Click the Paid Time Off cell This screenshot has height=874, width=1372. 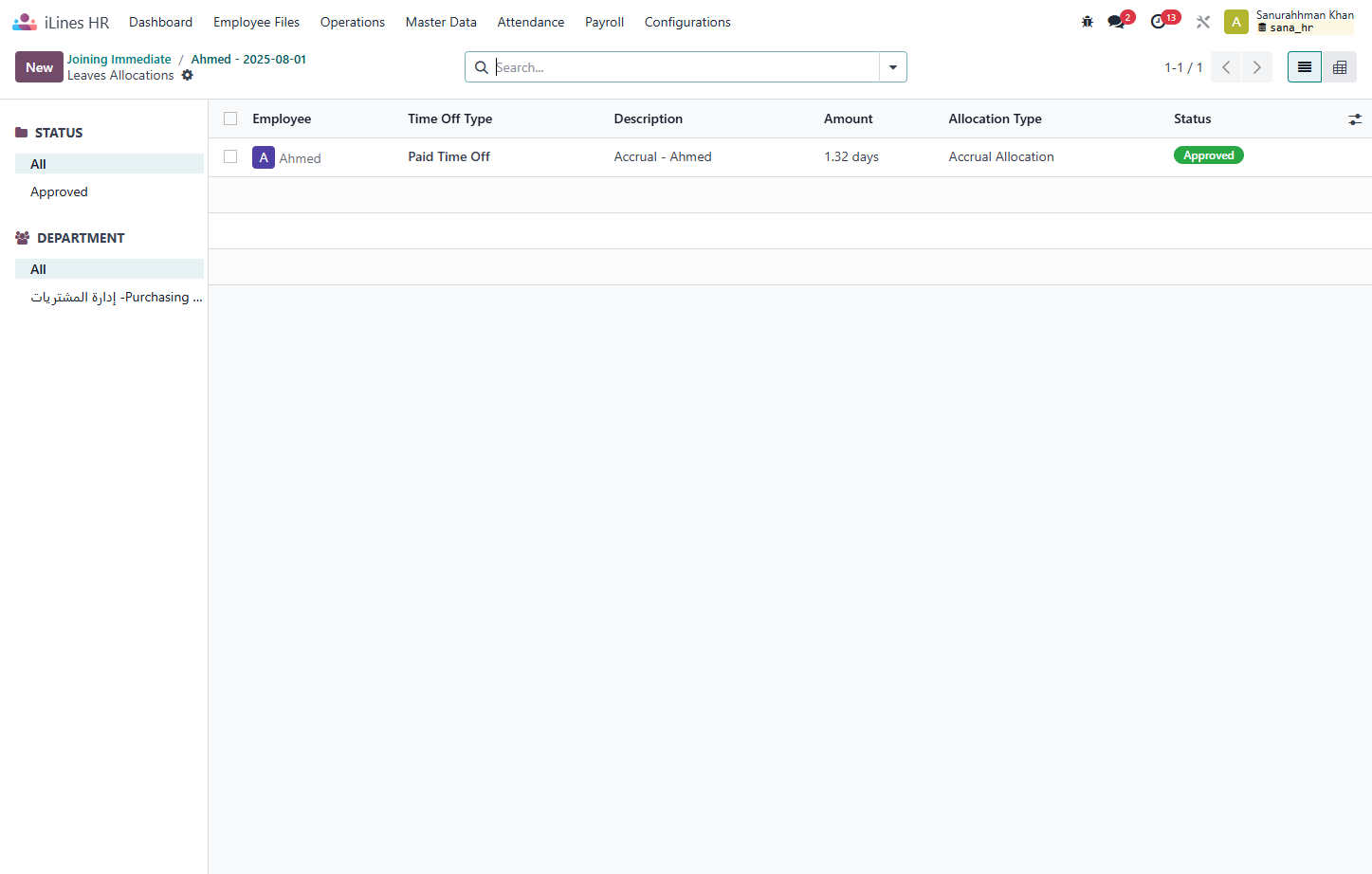(x=449, y=156)
